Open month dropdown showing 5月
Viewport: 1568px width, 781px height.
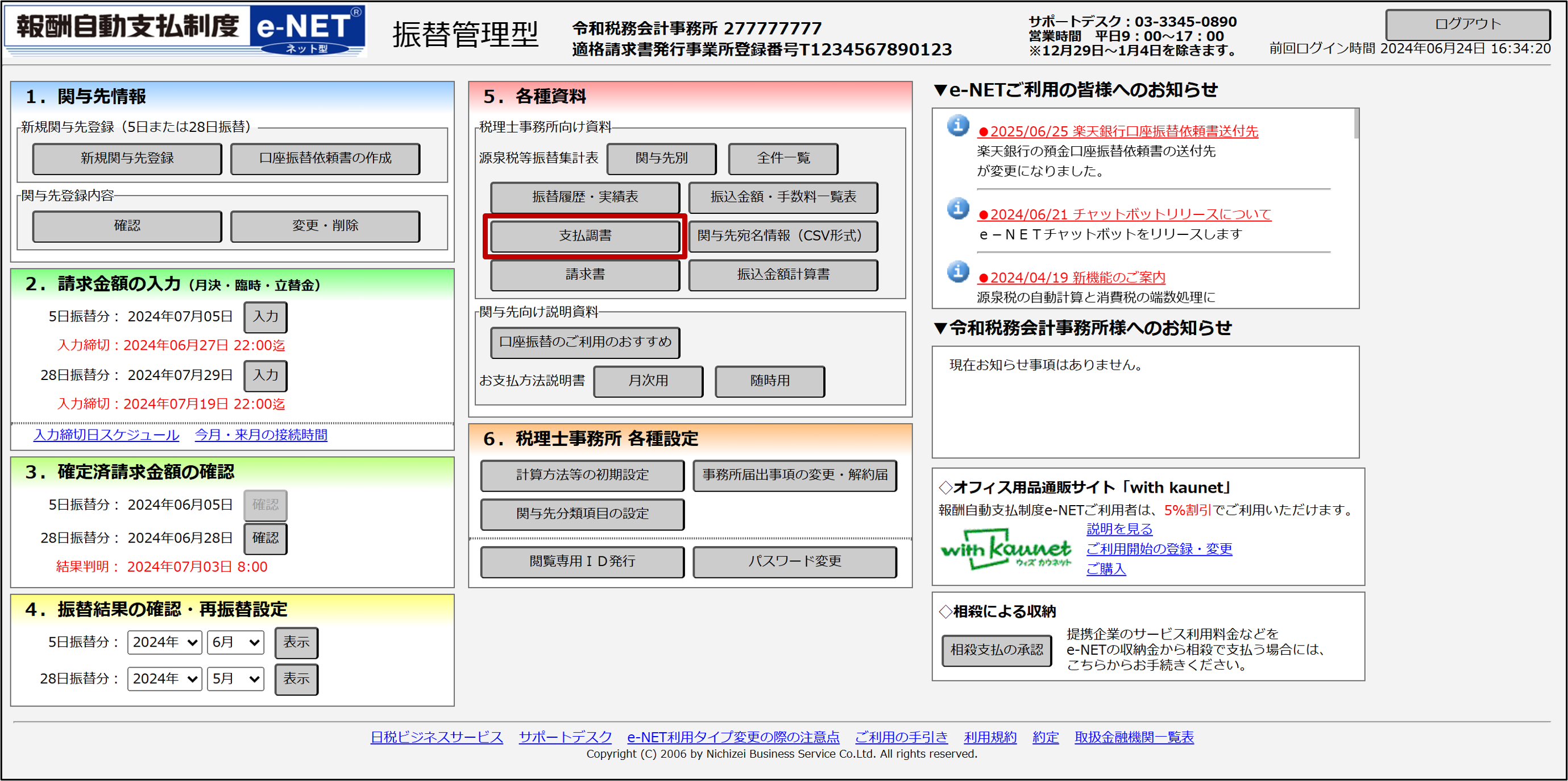tap(235, 679)
